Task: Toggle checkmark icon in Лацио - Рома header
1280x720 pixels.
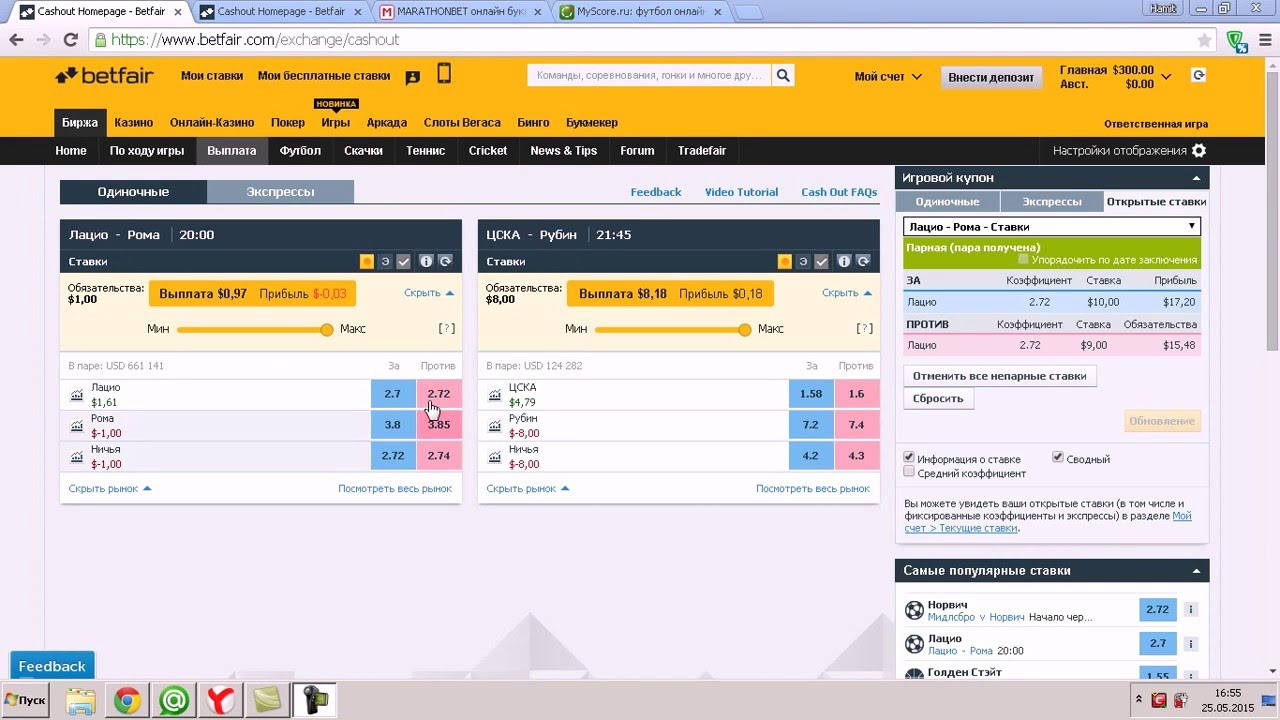Action: click(403, 261)
